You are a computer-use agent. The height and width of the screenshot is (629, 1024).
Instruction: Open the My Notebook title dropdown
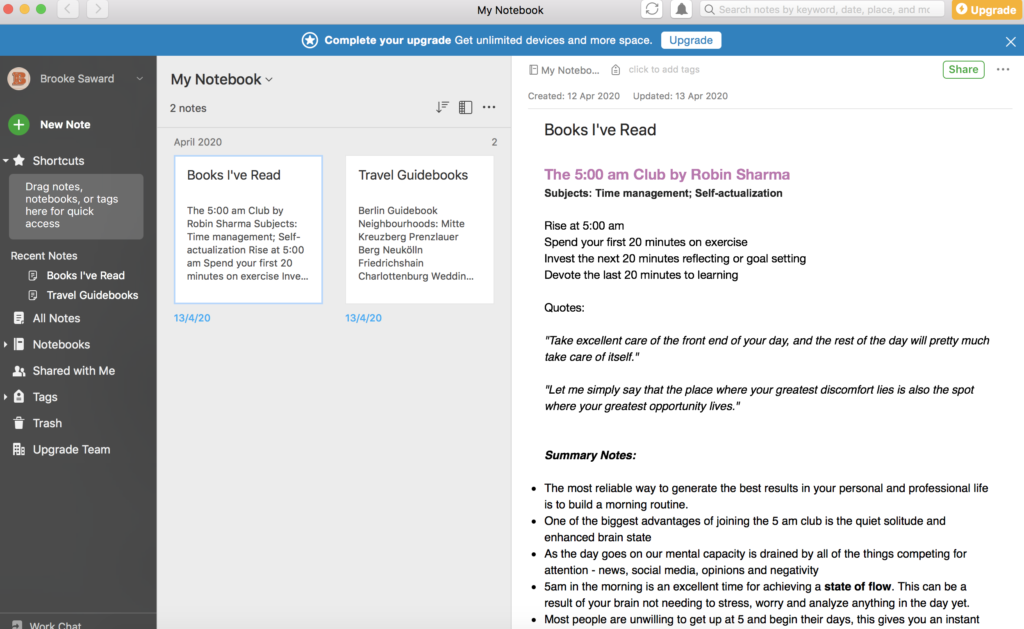coord(222,79)
